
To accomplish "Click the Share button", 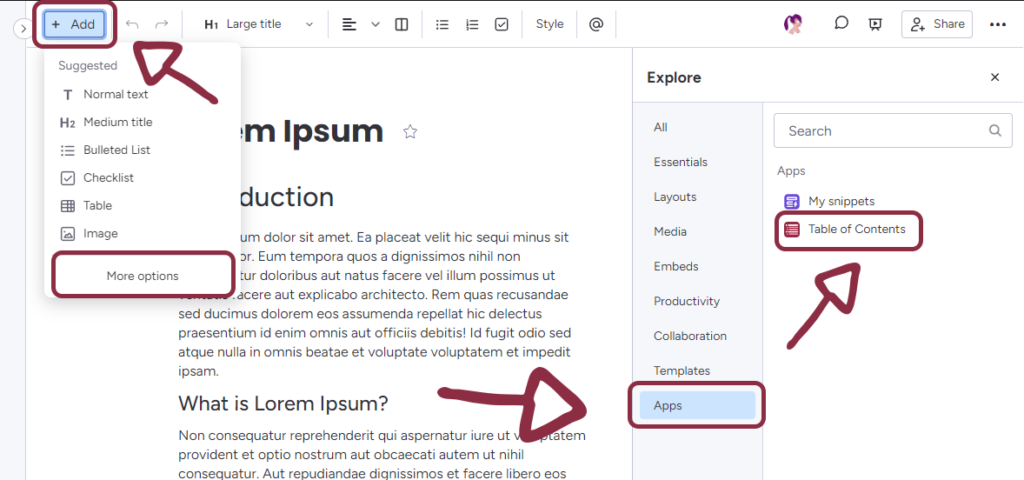I will (936, 24).
